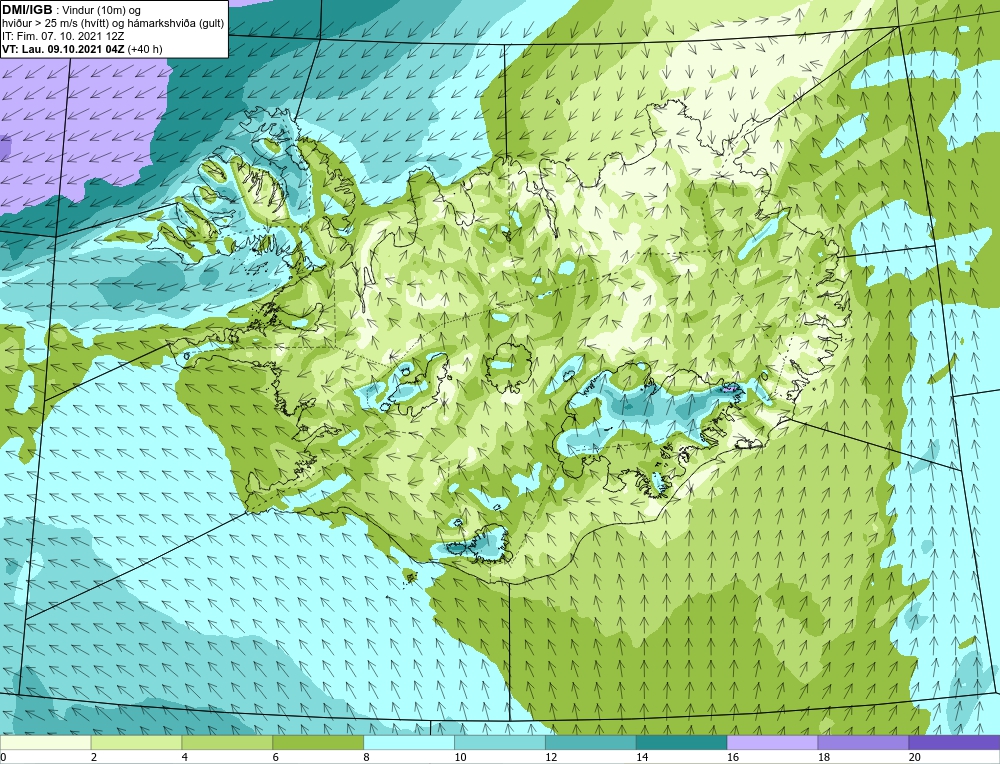Image resolution: width=1000 pixels, height=764 pixels.
Task: Click the scale label '2' on the color bar
Action: tap(94, 757)
